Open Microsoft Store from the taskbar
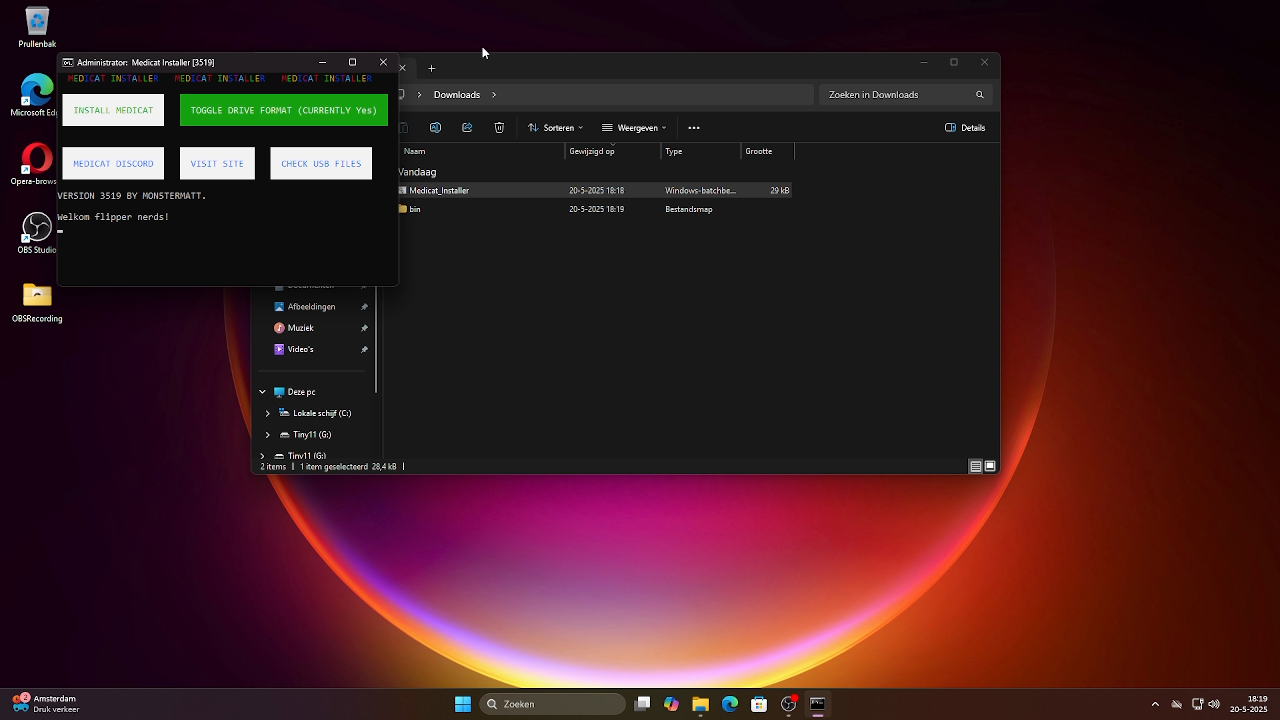Image resolution: width=1280 pixels, height=720 pixels. (759, 704)
